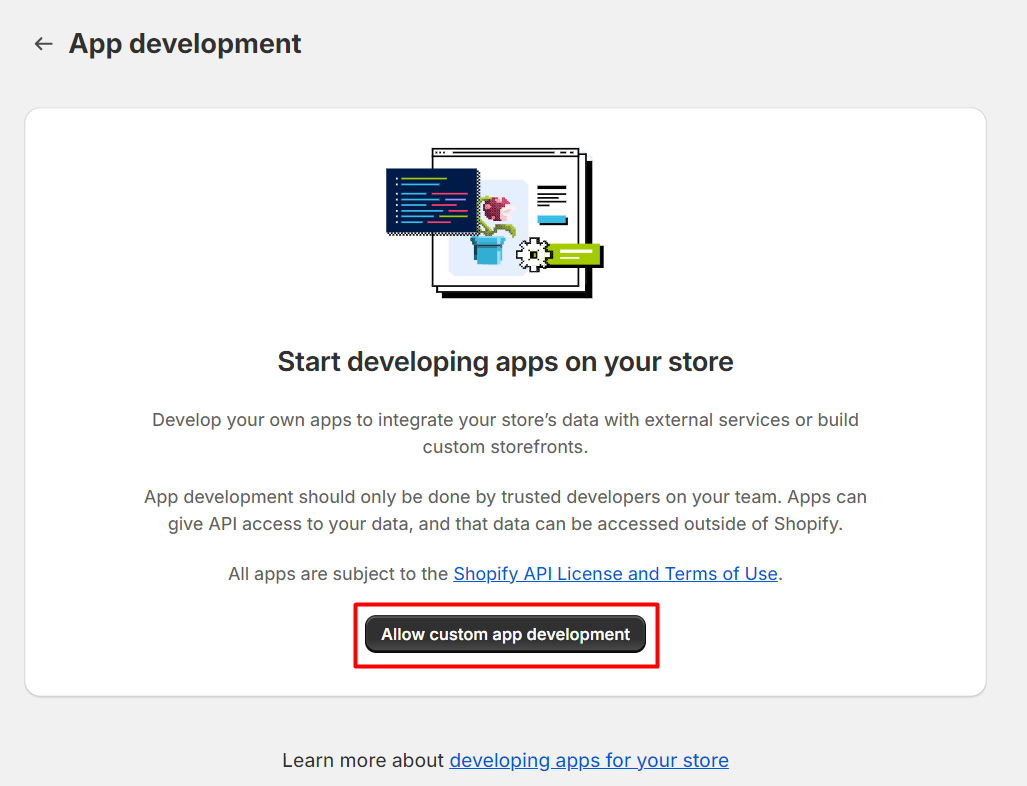Viewport: 1027px width, 786px height.
Task: Open developing apps for your store link
Action: pos(588,761)
